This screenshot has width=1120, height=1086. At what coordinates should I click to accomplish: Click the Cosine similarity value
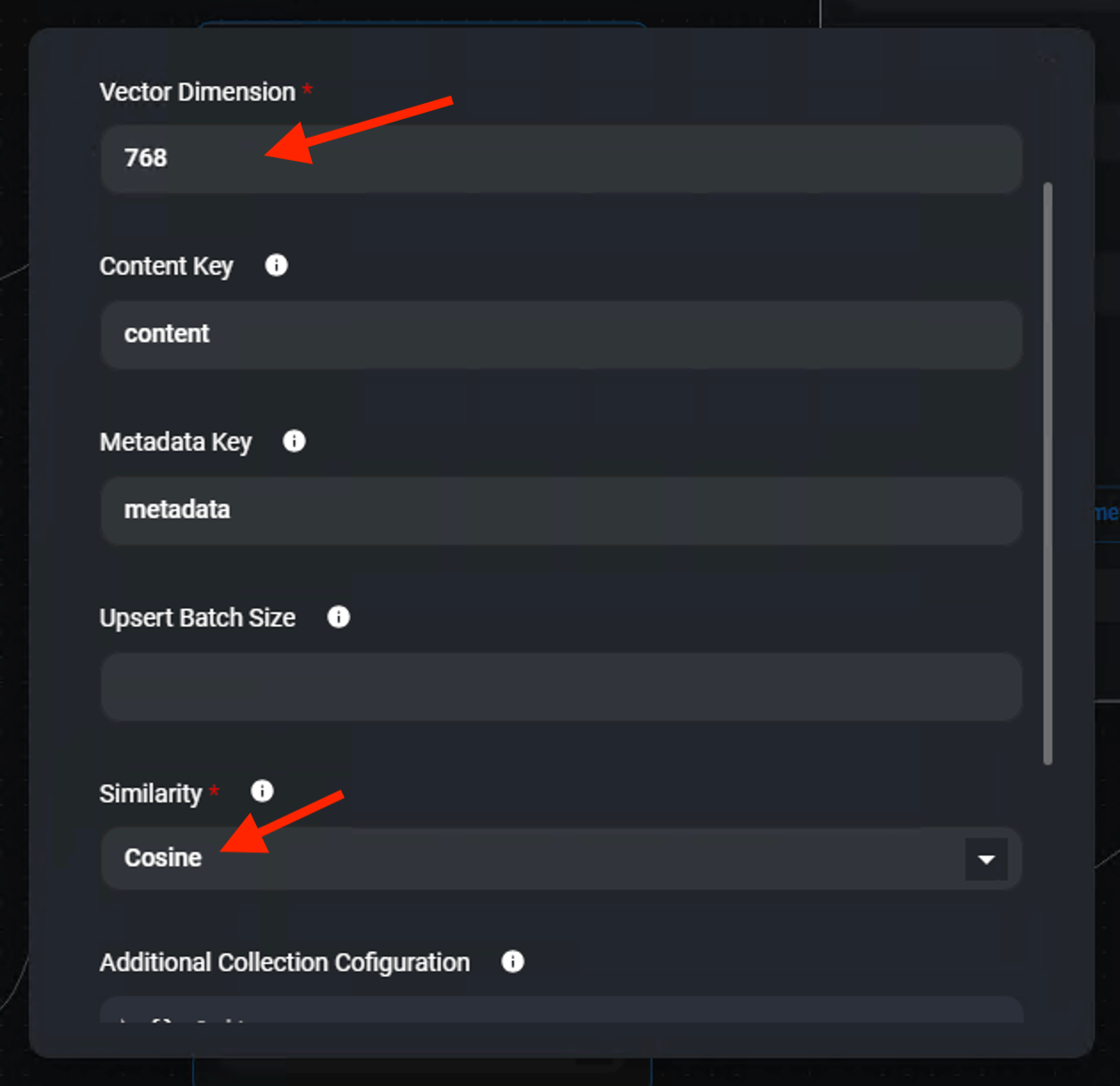tap(164, 858)
